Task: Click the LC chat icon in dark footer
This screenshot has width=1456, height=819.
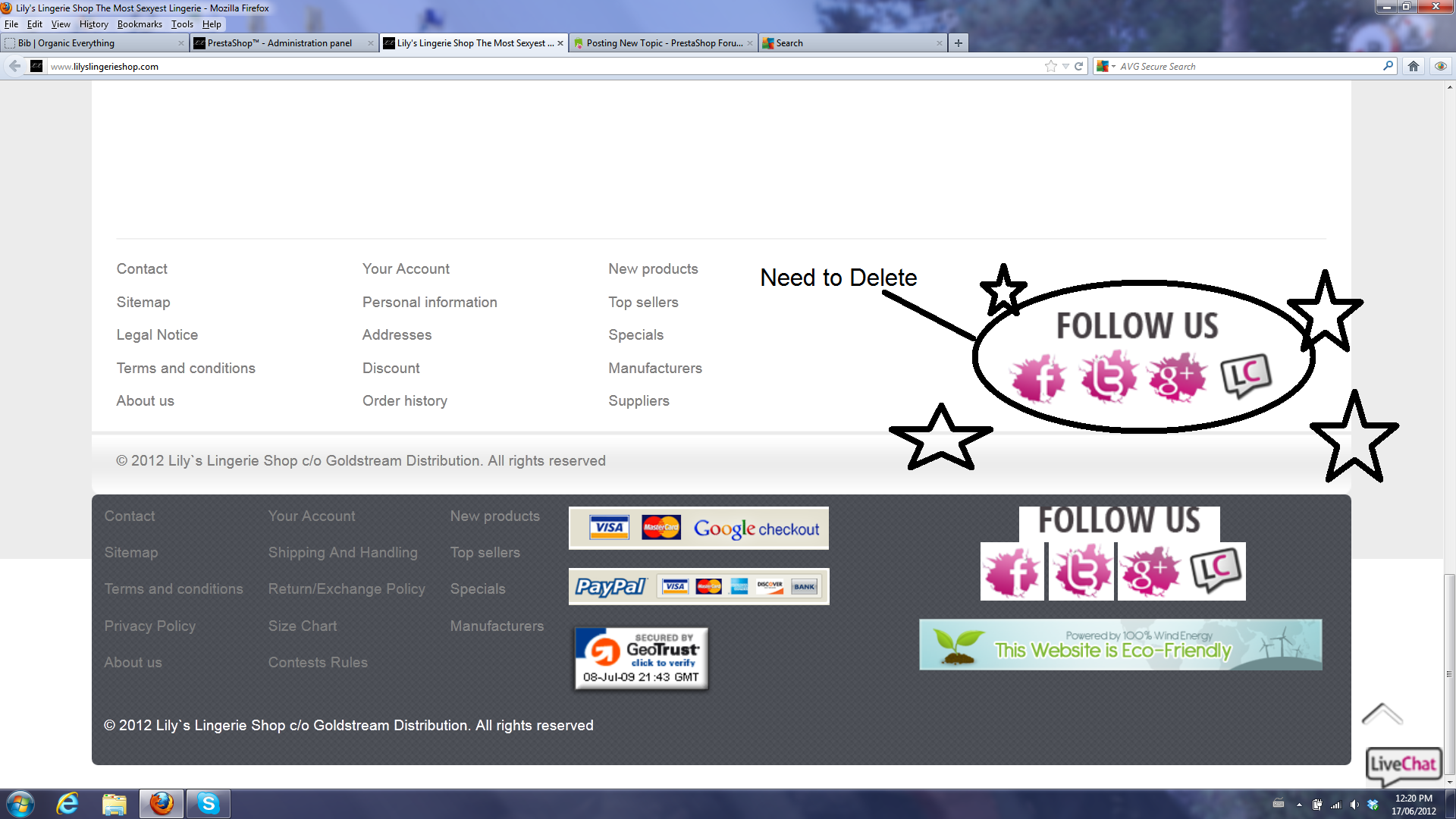Action: coord(1216,570)
